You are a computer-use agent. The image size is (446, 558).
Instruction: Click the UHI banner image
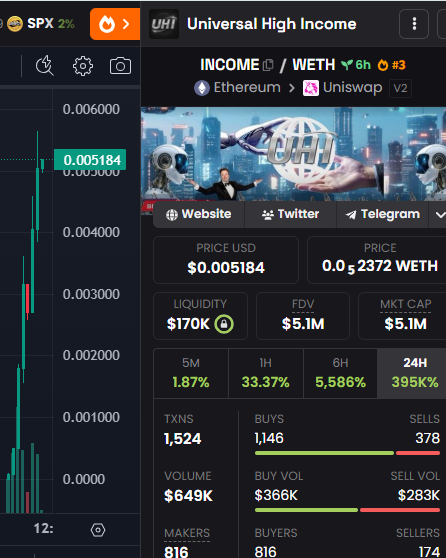click(x=293, y=155)
